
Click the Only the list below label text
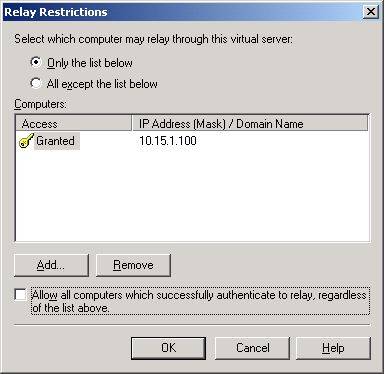pyautogui.click(x=90, y=63)
